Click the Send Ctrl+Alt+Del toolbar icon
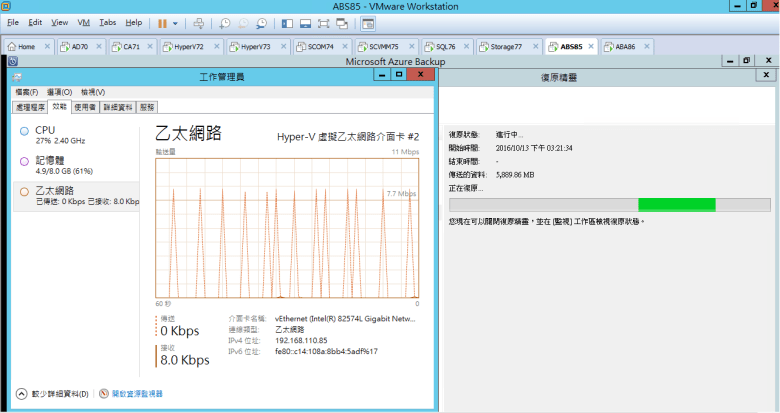 [x=198, y=22]
